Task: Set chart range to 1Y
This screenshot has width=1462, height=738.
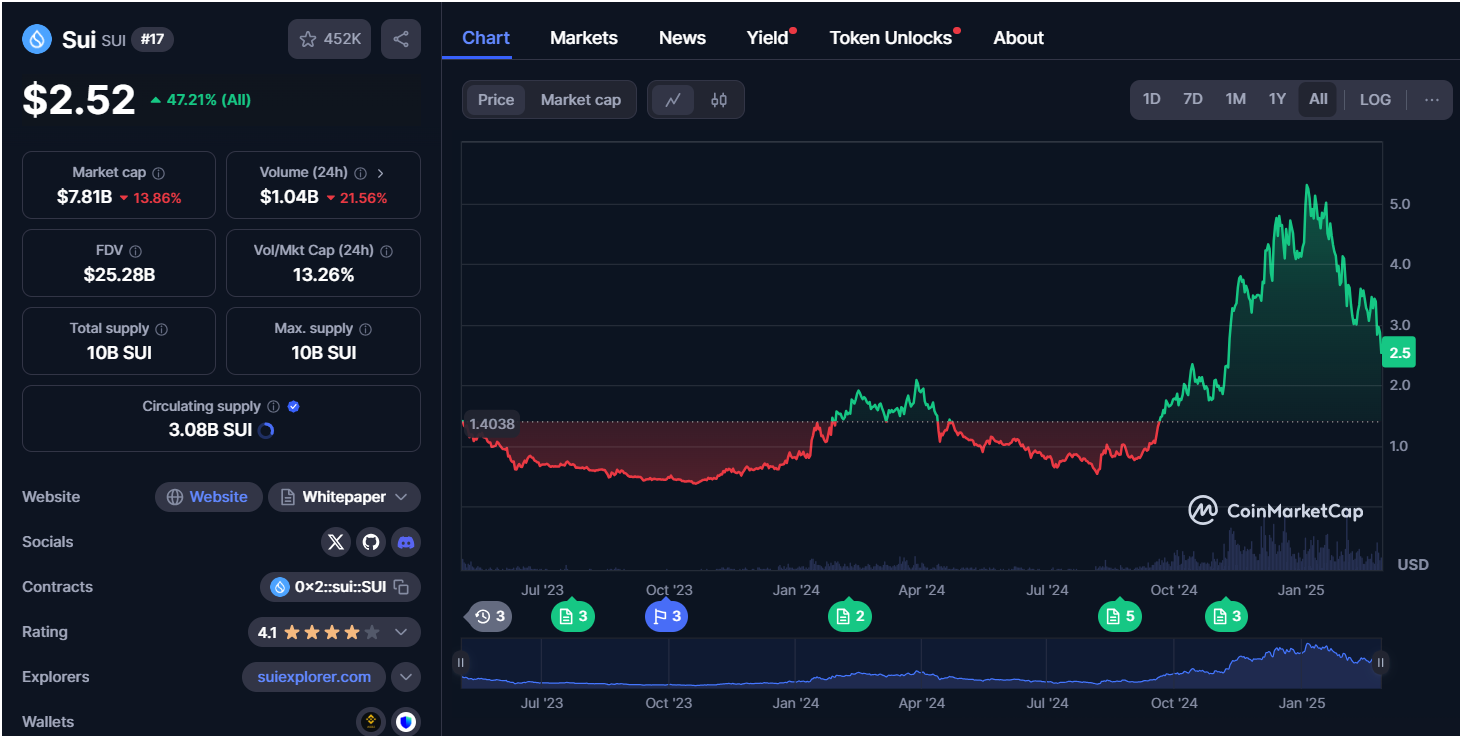Action: [1277, 99]
